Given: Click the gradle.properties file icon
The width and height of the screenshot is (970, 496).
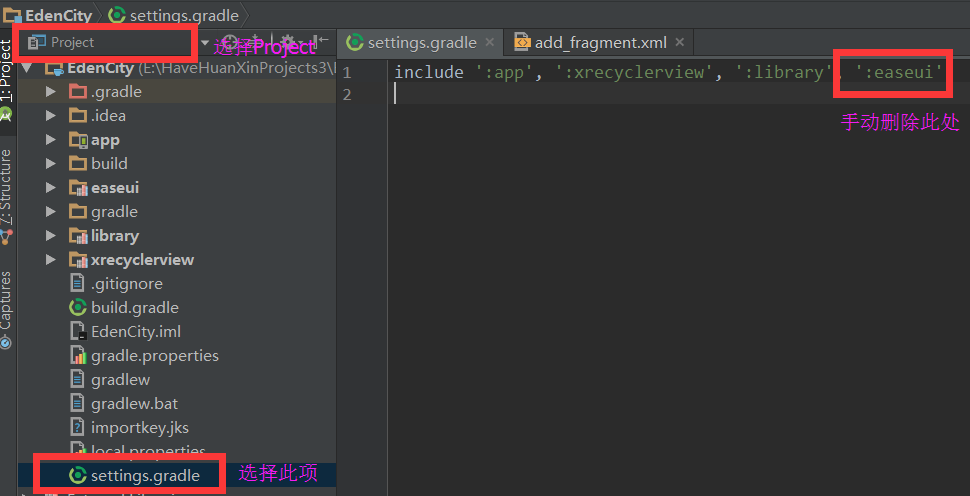Looking at the screenshot, I should point(78,356).
